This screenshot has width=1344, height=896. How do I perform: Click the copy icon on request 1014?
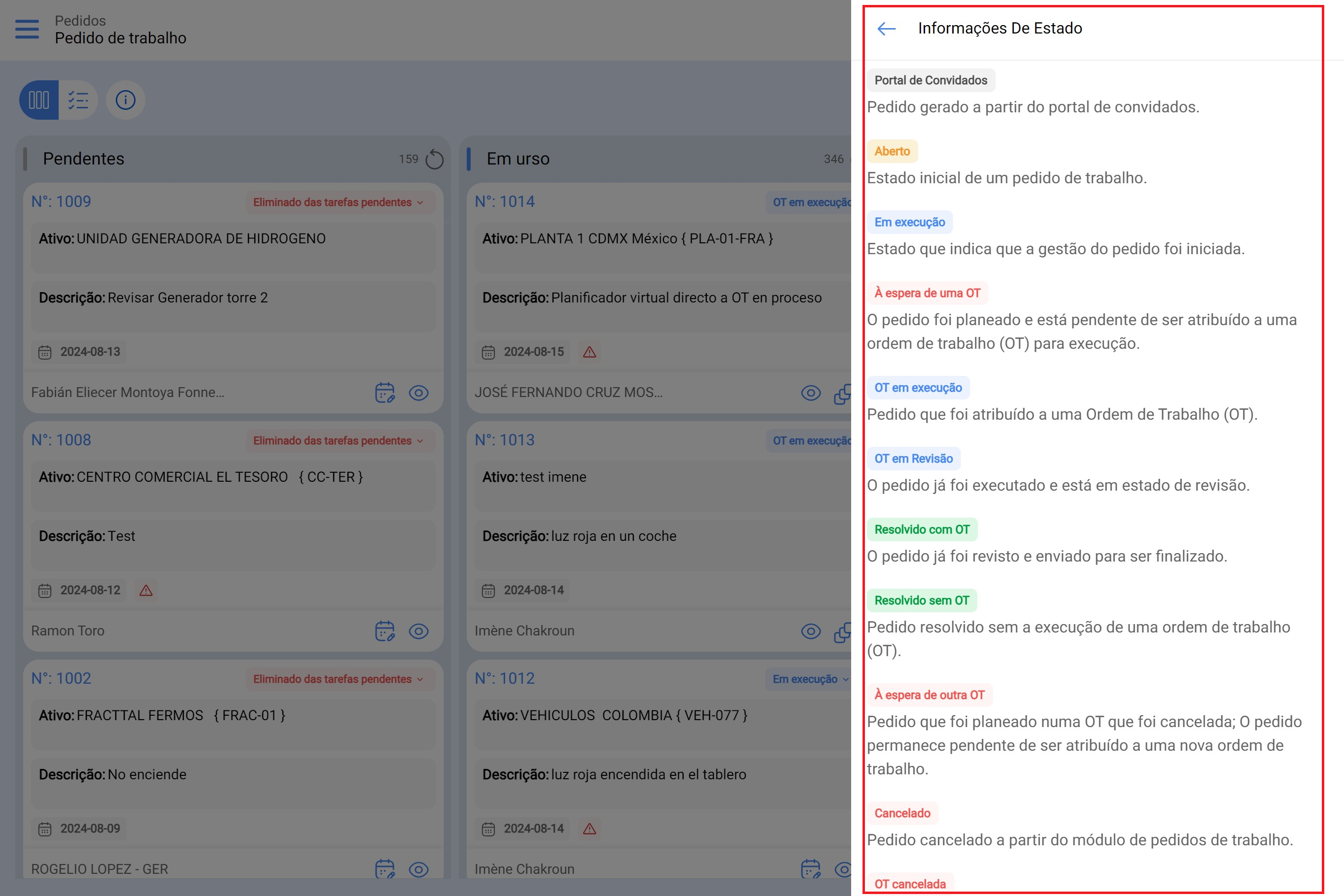coord(843,393)
